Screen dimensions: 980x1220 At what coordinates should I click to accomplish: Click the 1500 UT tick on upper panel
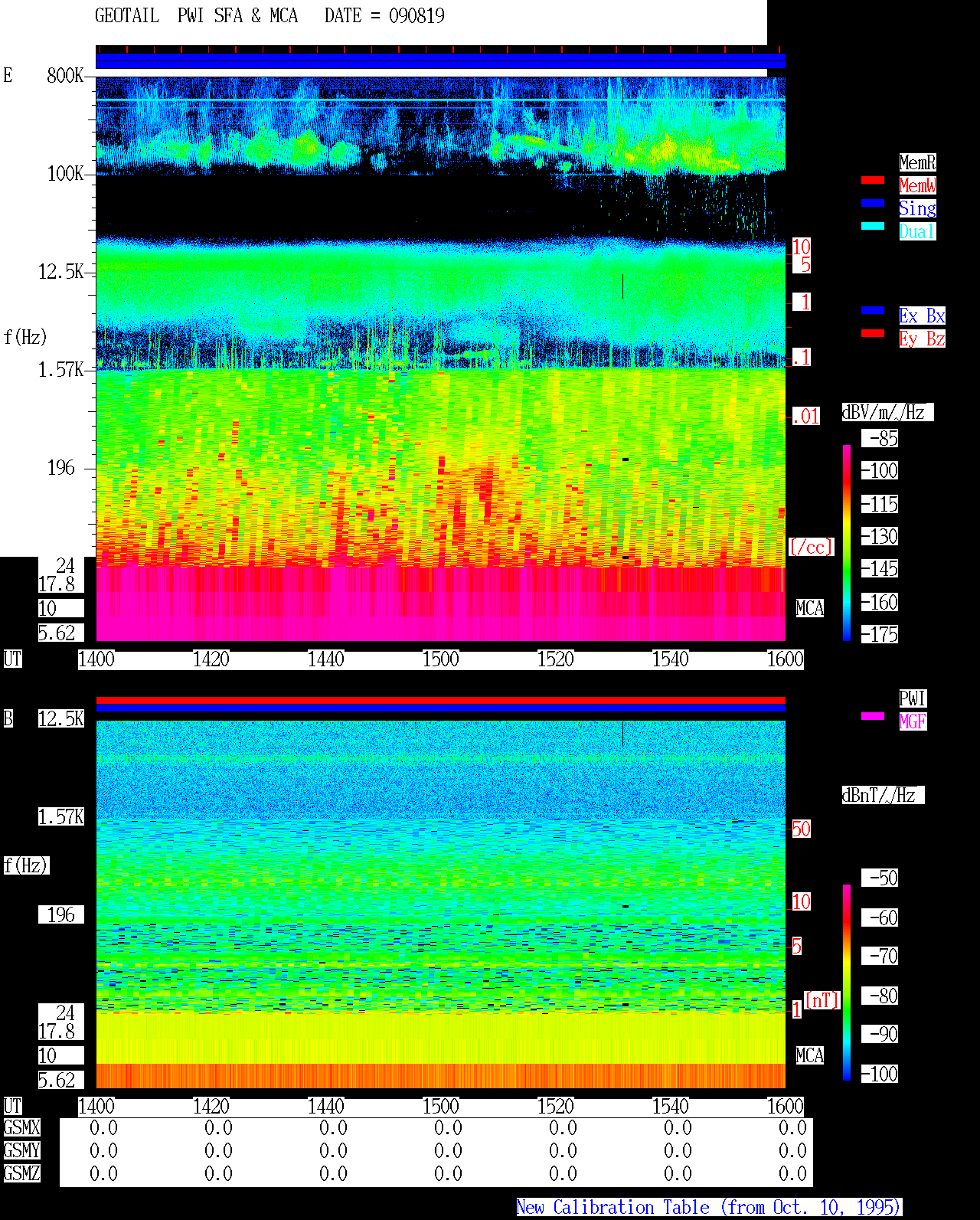coord(440,659)
